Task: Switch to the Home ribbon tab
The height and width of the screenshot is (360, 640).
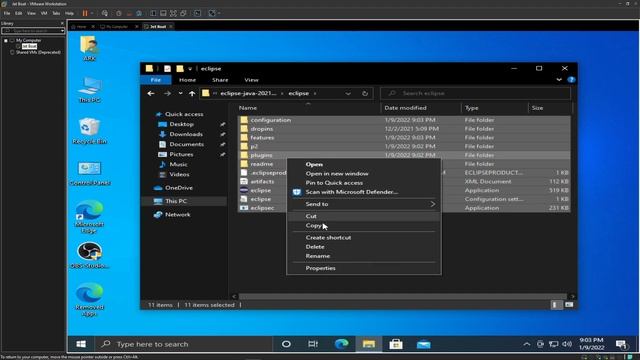Action: point(187,80)
